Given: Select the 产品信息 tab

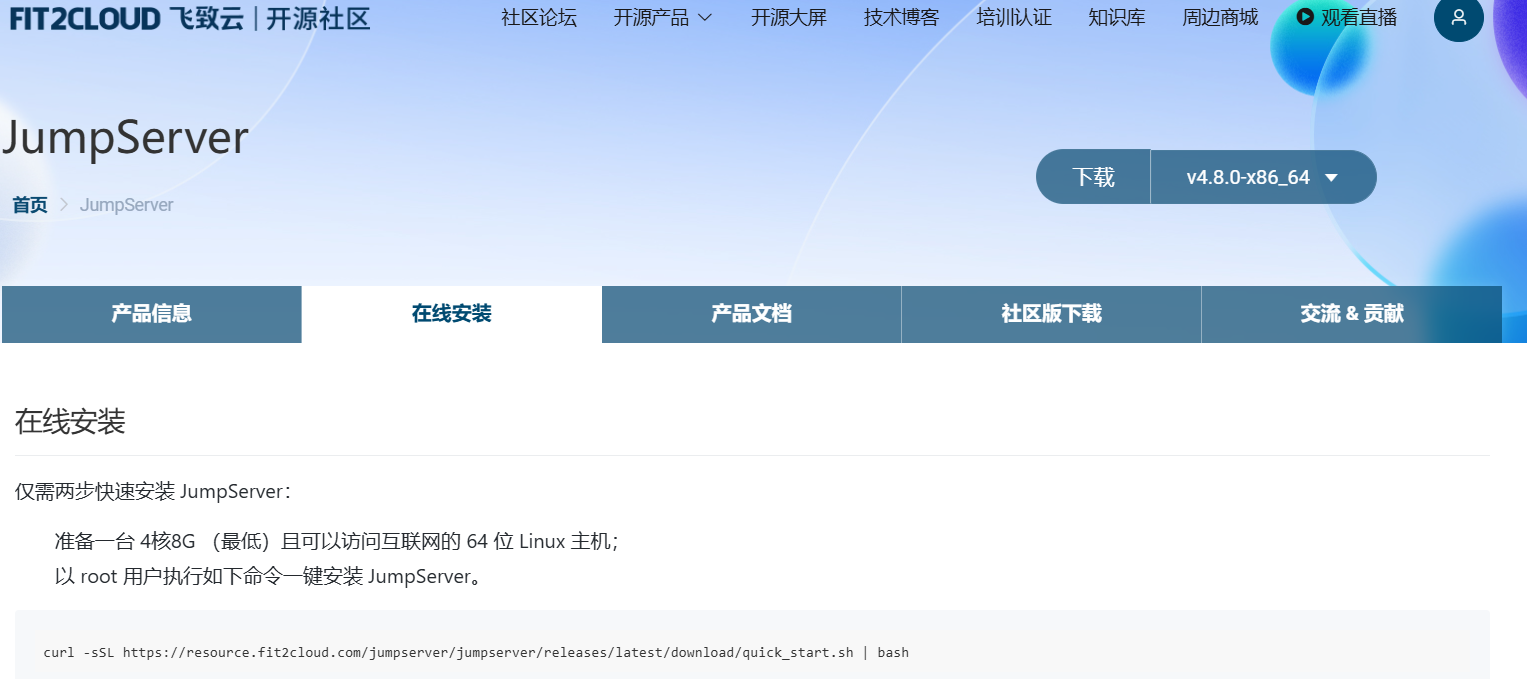Looking at the screenshot, I should tap(151, 314).
